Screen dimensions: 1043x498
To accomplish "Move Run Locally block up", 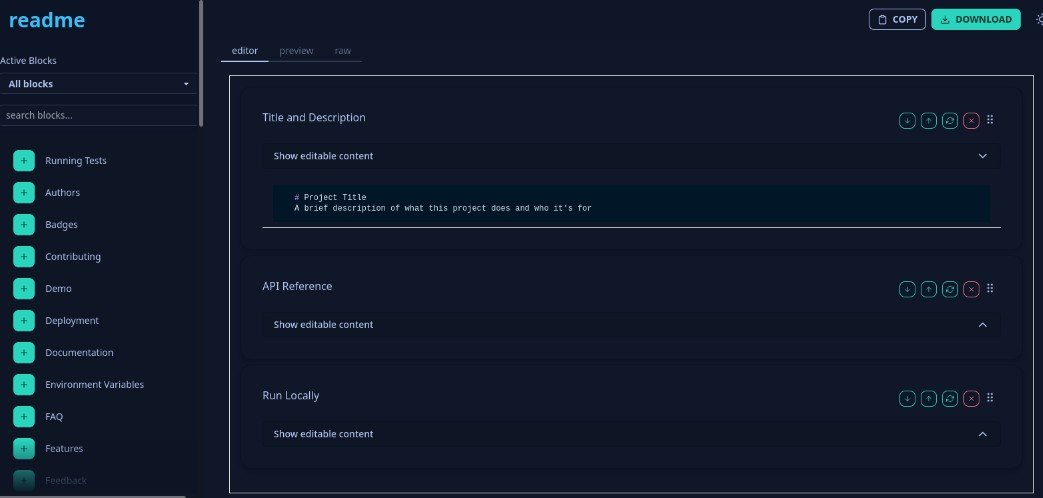I will [x=929, y=398].
